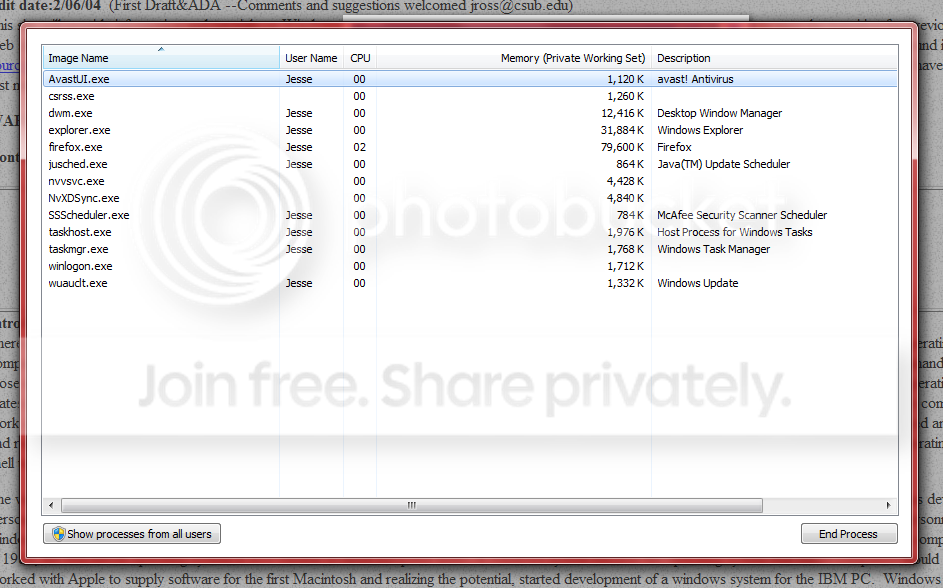943x588 pixels.
Task: Click the horizontal scrollbar right arrow
Action: pos(889,506)
